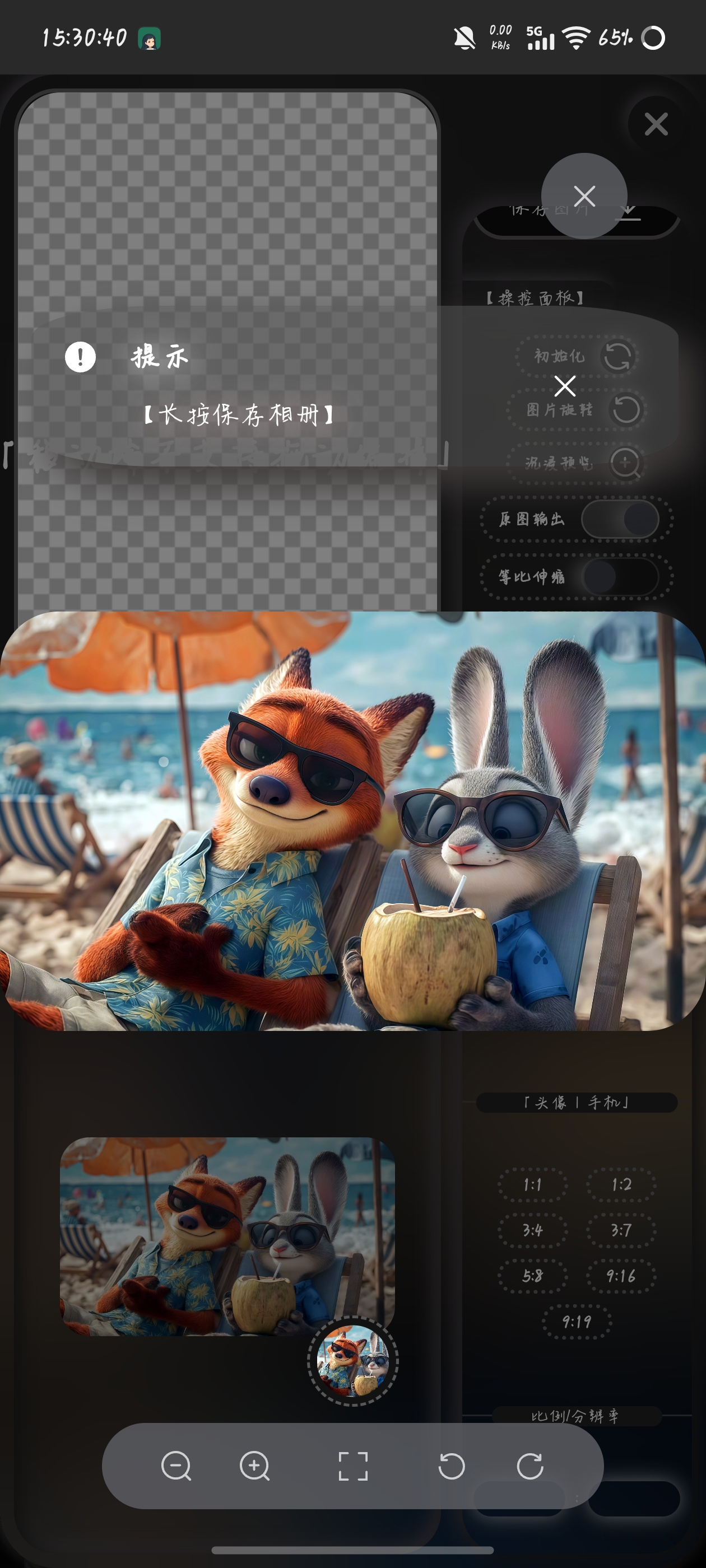Select the 9:16 aspect ratio
The width and height of the screenshot is (706, 1568).
(x=621, y=1276)
